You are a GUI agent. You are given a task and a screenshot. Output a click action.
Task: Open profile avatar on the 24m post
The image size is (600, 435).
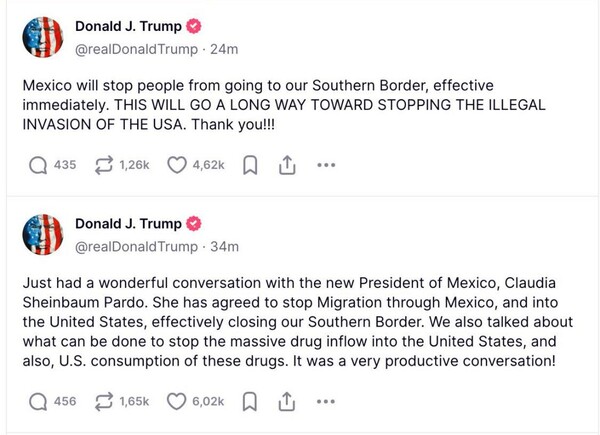(x=43, y=37)
